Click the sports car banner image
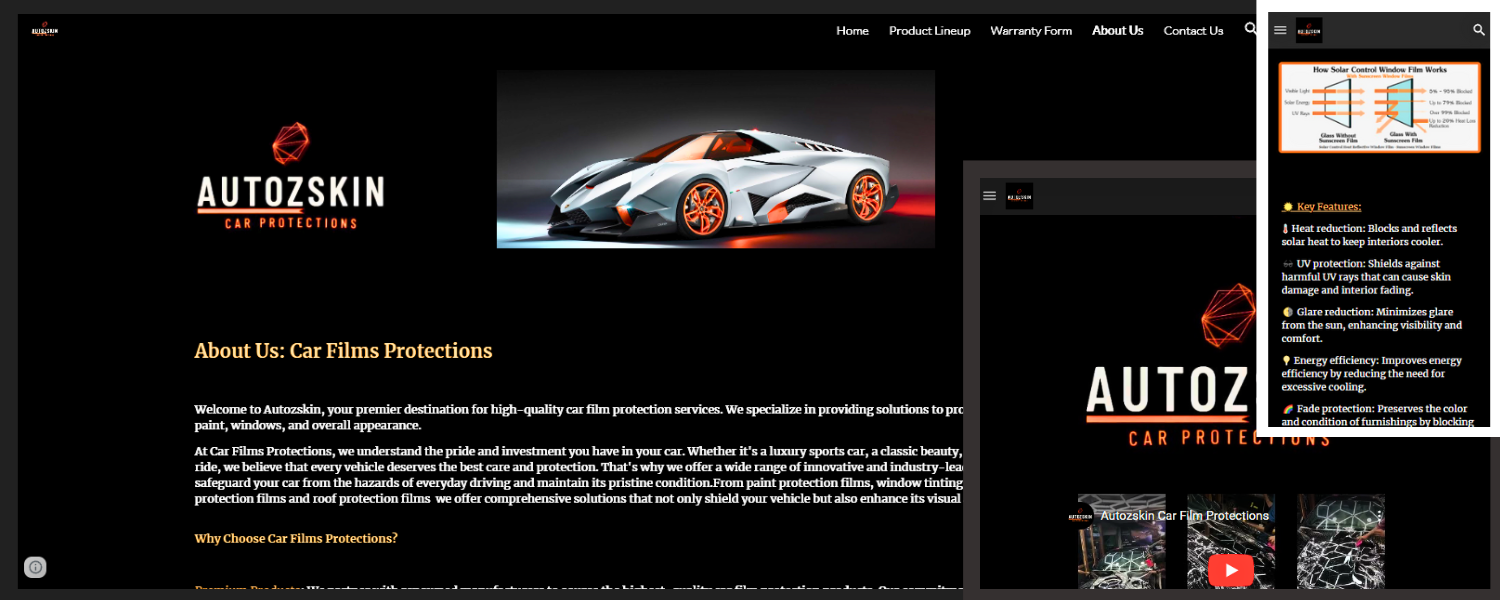Screen dimensions: 1500x600 tap(716, 159)
